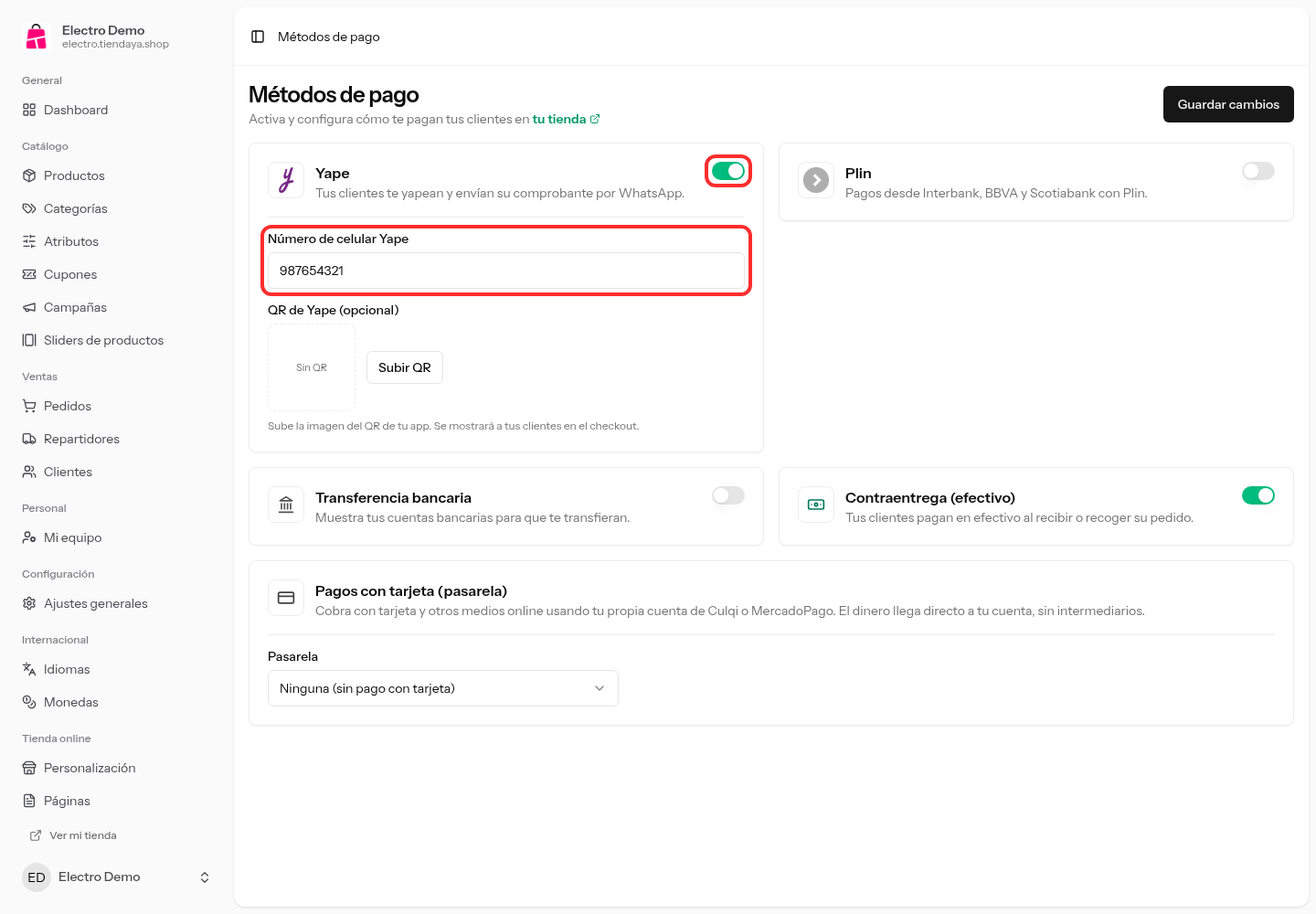Open Cupones in the sidebar
Viewport: 1316px width, 914px height.
pos(117,274)
